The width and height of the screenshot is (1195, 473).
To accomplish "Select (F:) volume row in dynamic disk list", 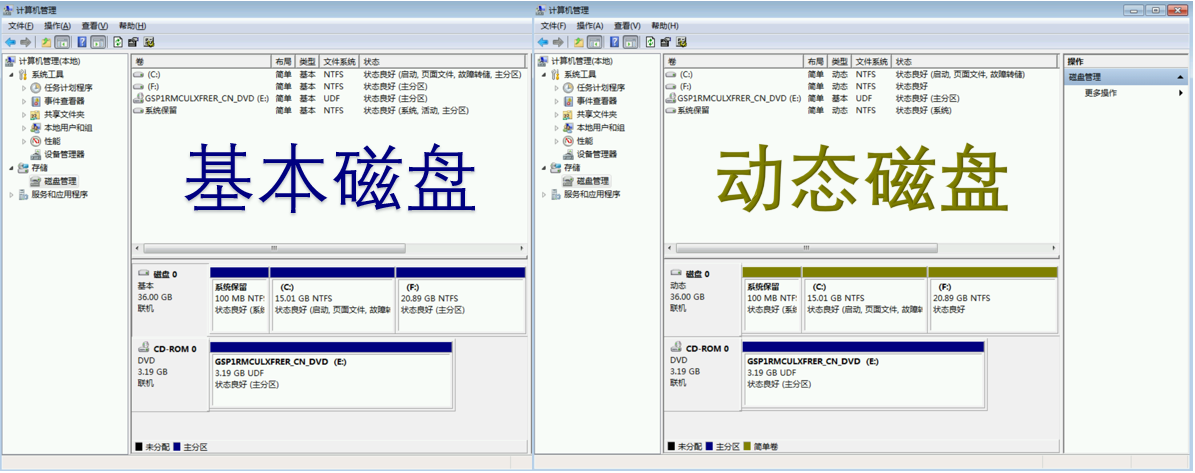I will (860, 87).
